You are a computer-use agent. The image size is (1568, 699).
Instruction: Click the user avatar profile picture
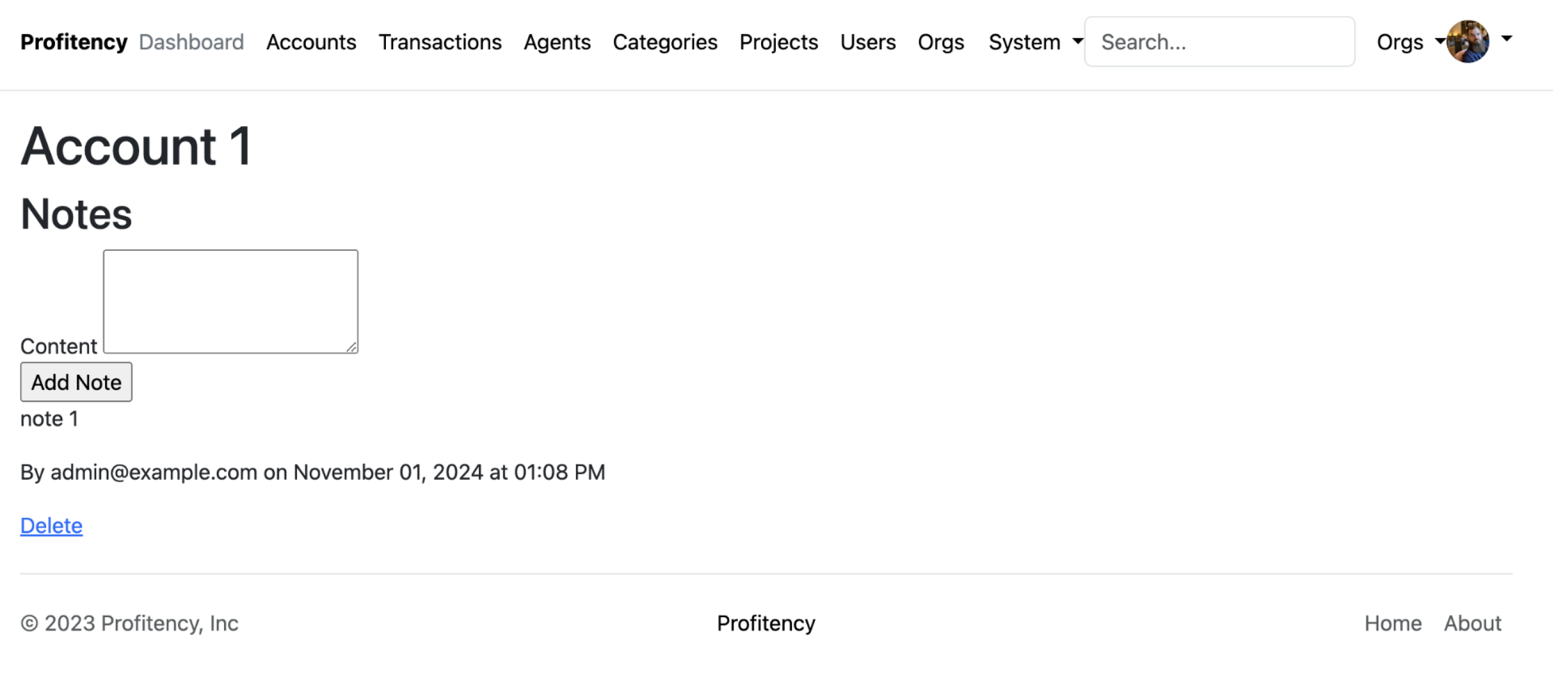1467,41
